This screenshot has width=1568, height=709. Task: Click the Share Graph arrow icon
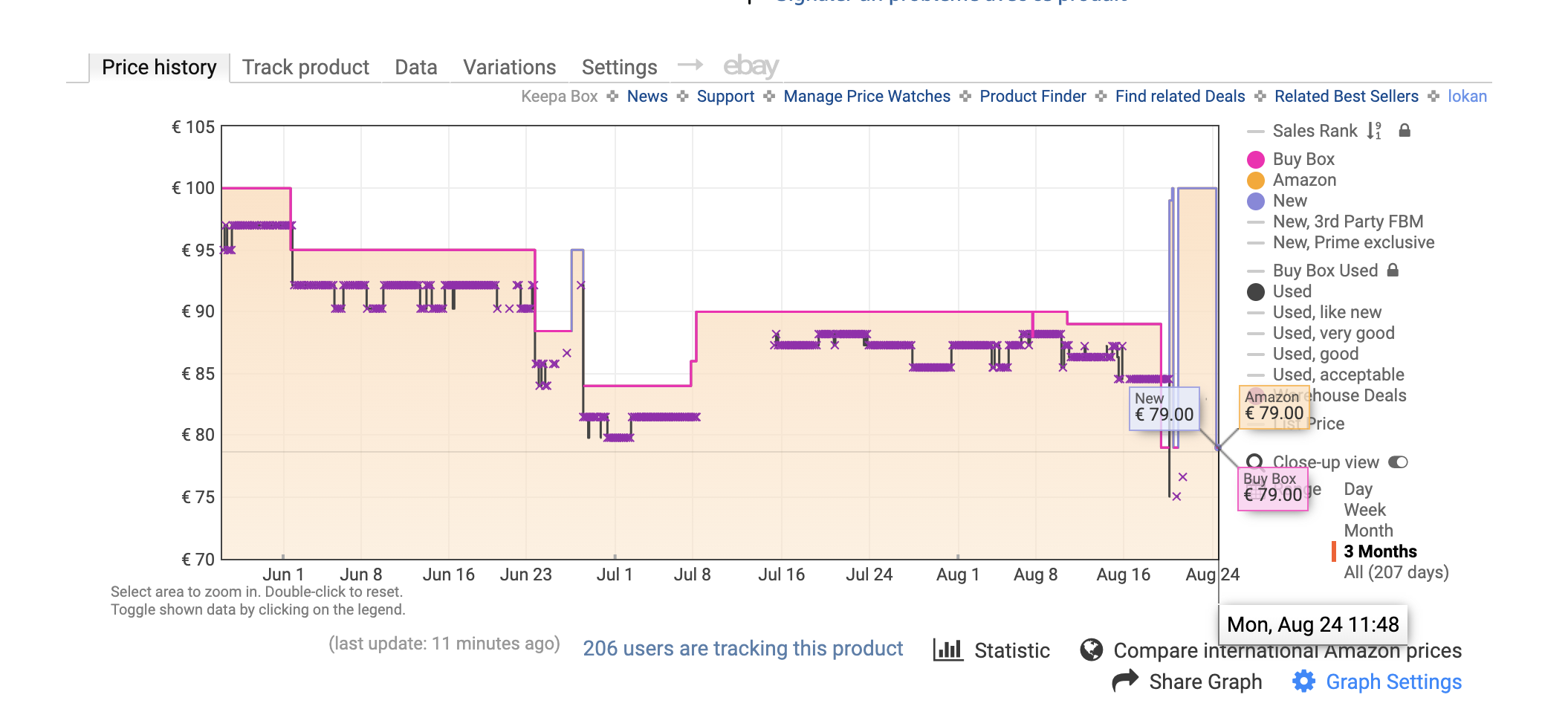point(1125,681)
